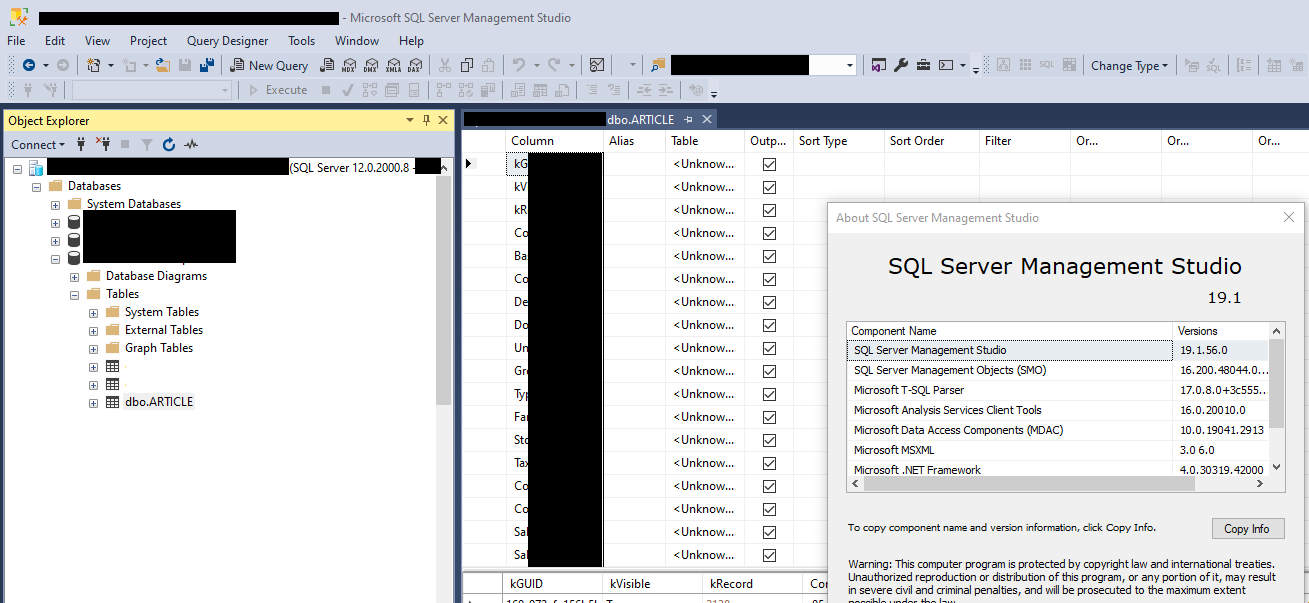
Task: Click the Save All disks icon
Action: coord(207,65)
